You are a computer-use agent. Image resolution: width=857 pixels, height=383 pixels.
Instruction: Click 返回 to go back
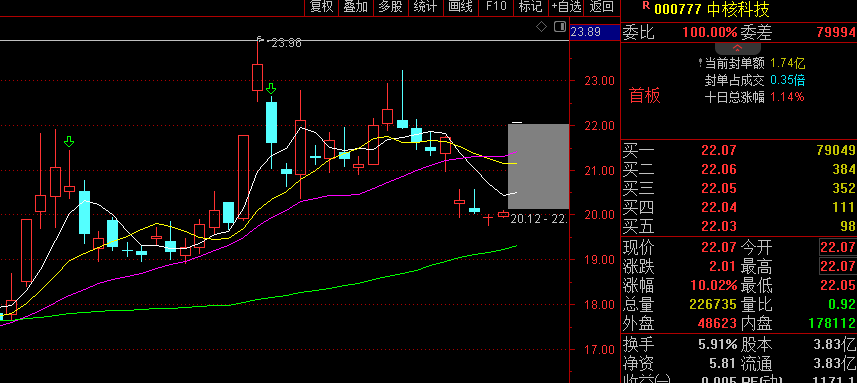pyautogui.click(x=602, y=7)
